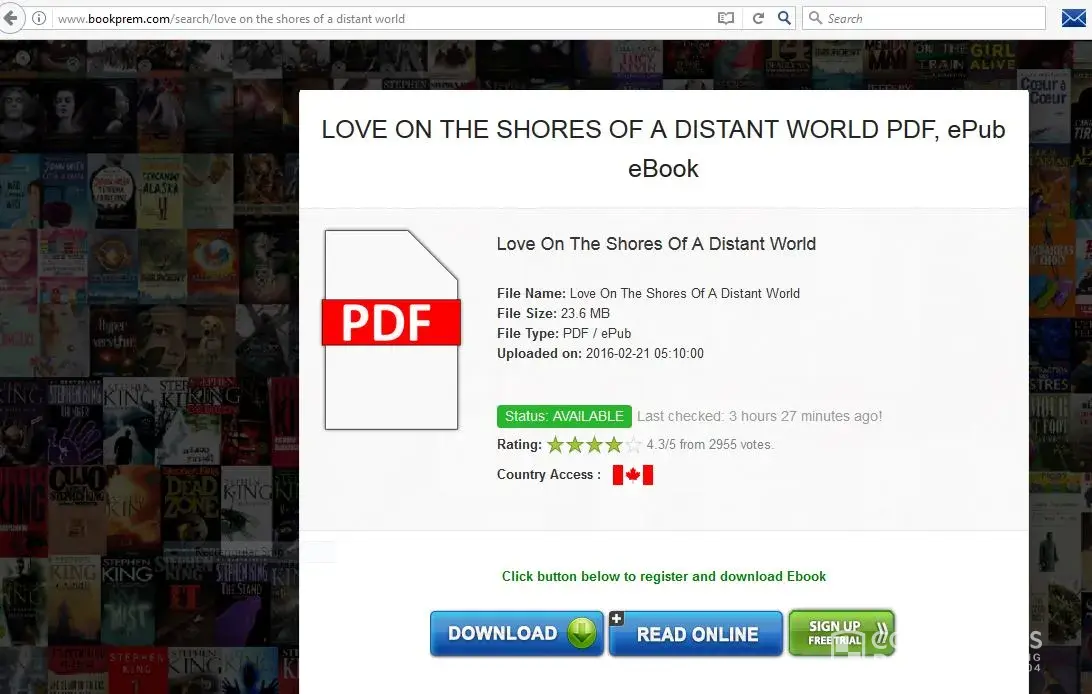The image size is (1092, 694).
Task: Click the Canada flag icon
Action: pos(632,475)
